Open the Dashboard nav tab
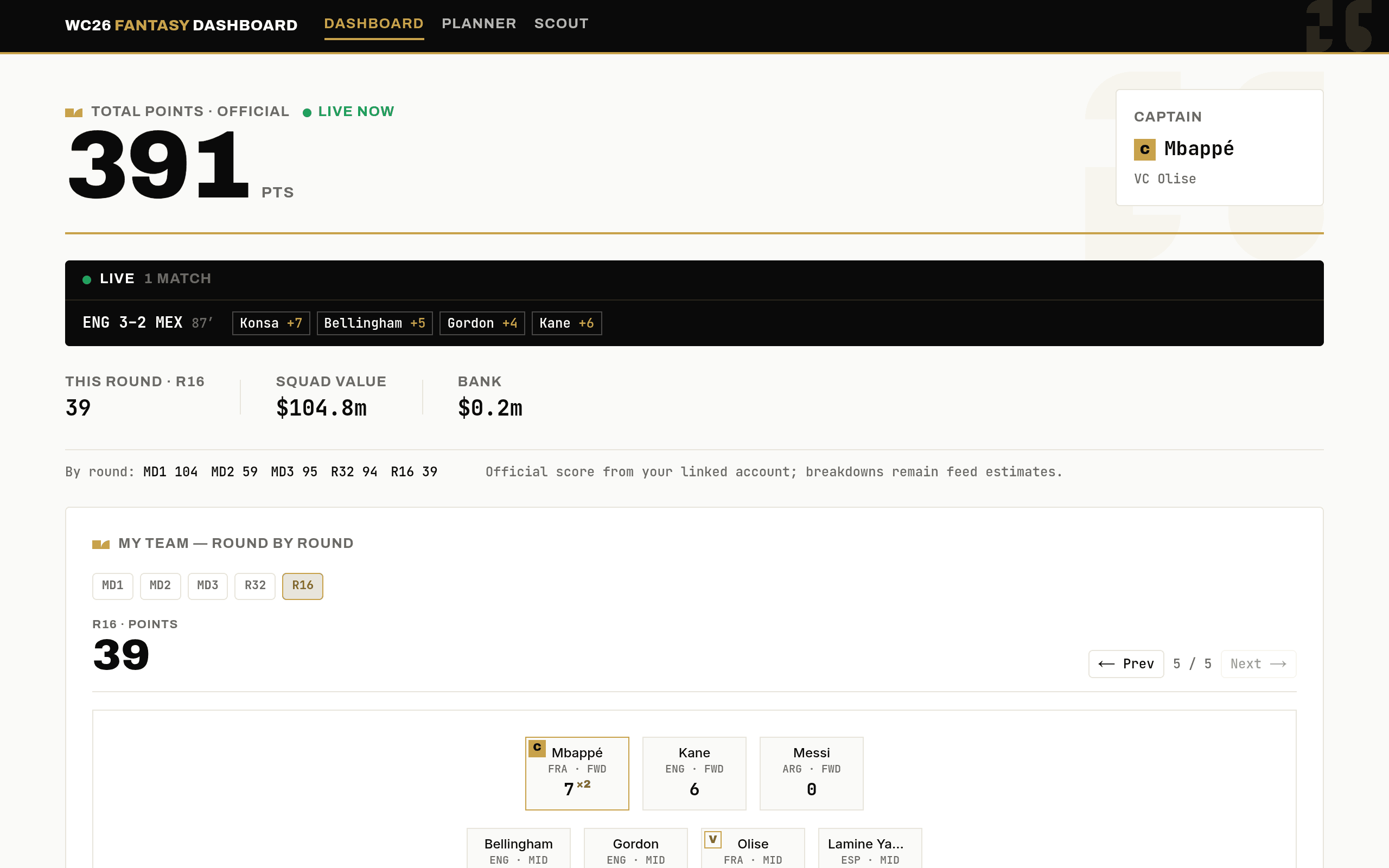 (x=374, y=23)
